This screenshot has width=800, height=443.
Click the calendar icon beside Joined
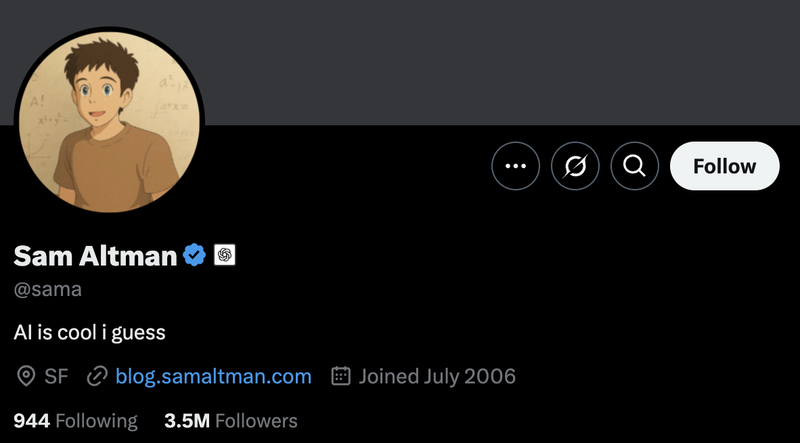[x=341, y=377]
